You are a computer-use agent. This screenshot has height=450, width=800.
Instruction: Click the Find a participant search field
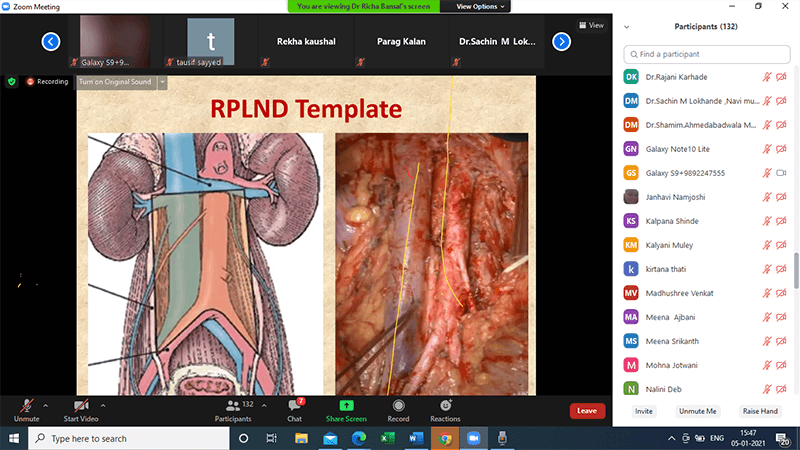[x=706, y=54]
